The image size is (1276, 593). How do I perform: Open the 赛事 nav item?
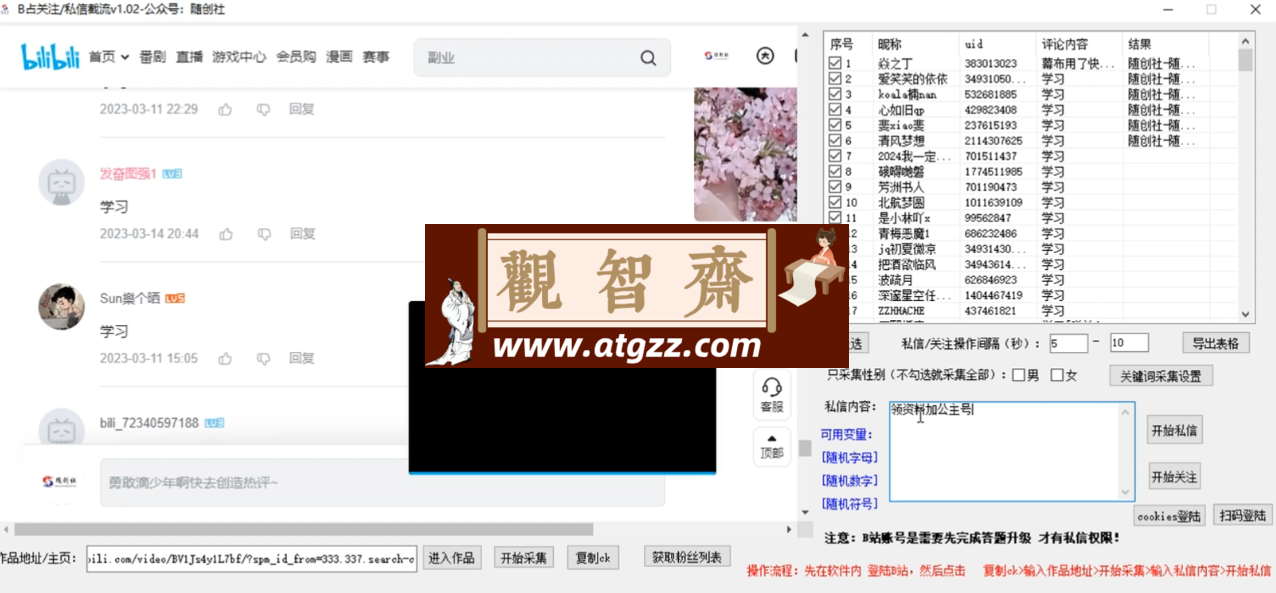click(376, 57)
